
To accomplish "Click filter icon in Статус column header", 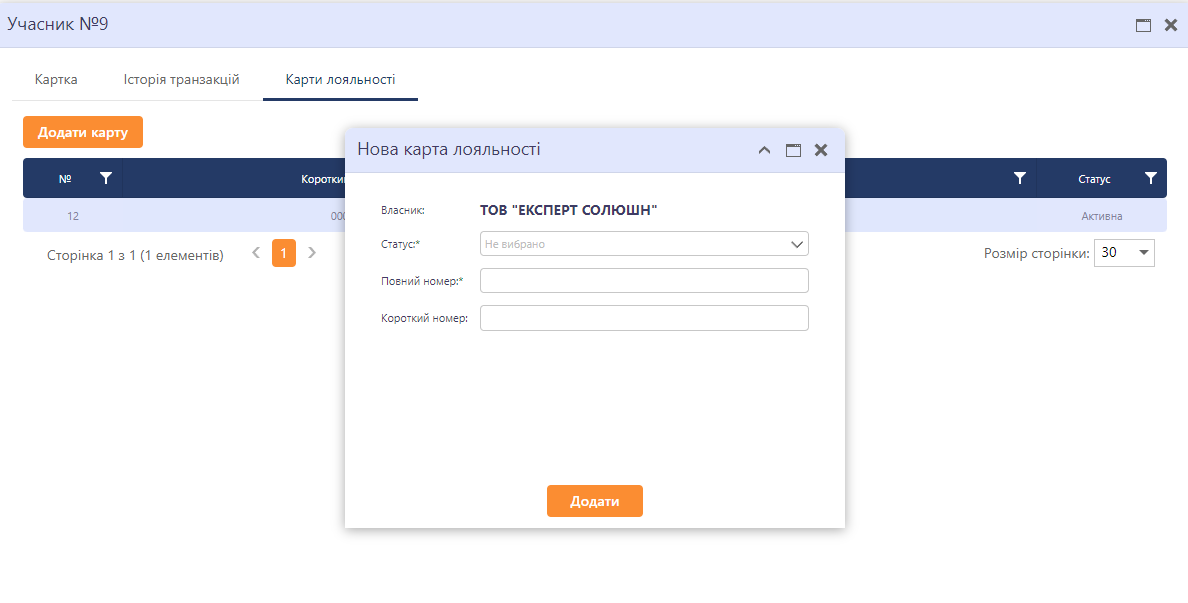I will (1151, 178).
